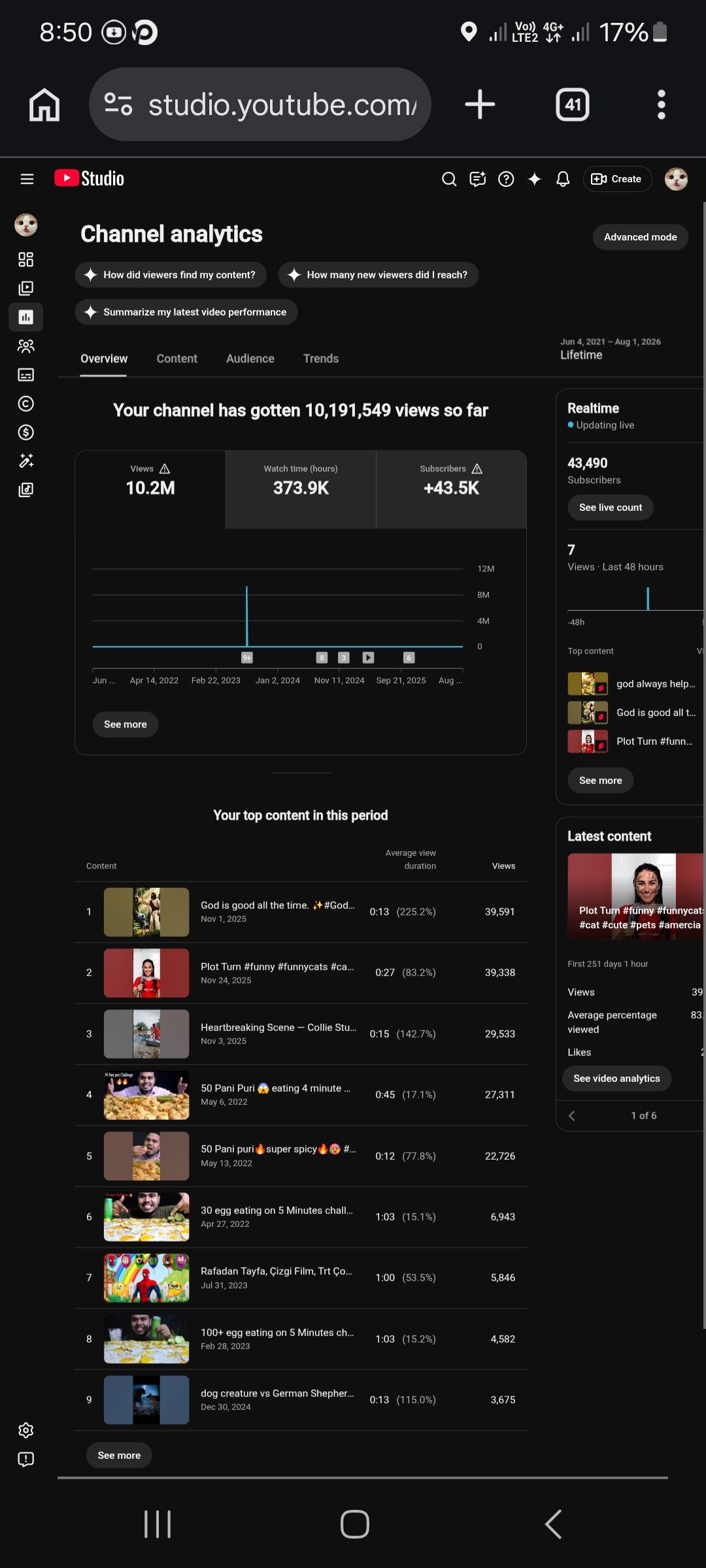Open the Studio search icon
This screenshot has width=706, height=1568.
tap(449, 179)
